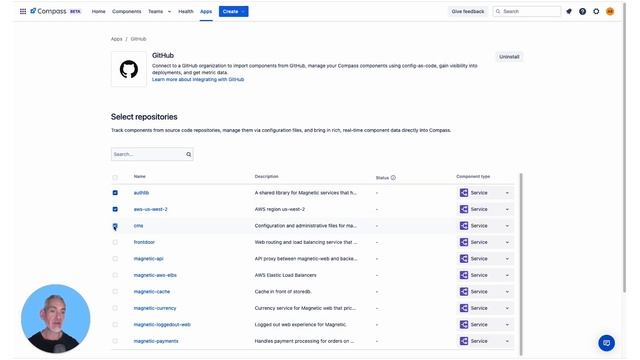The height and width of the screenshot is (360, 640).
Task: Expand component type dropdown for magnetic-aws-elbs
Action: coord(507,275)
